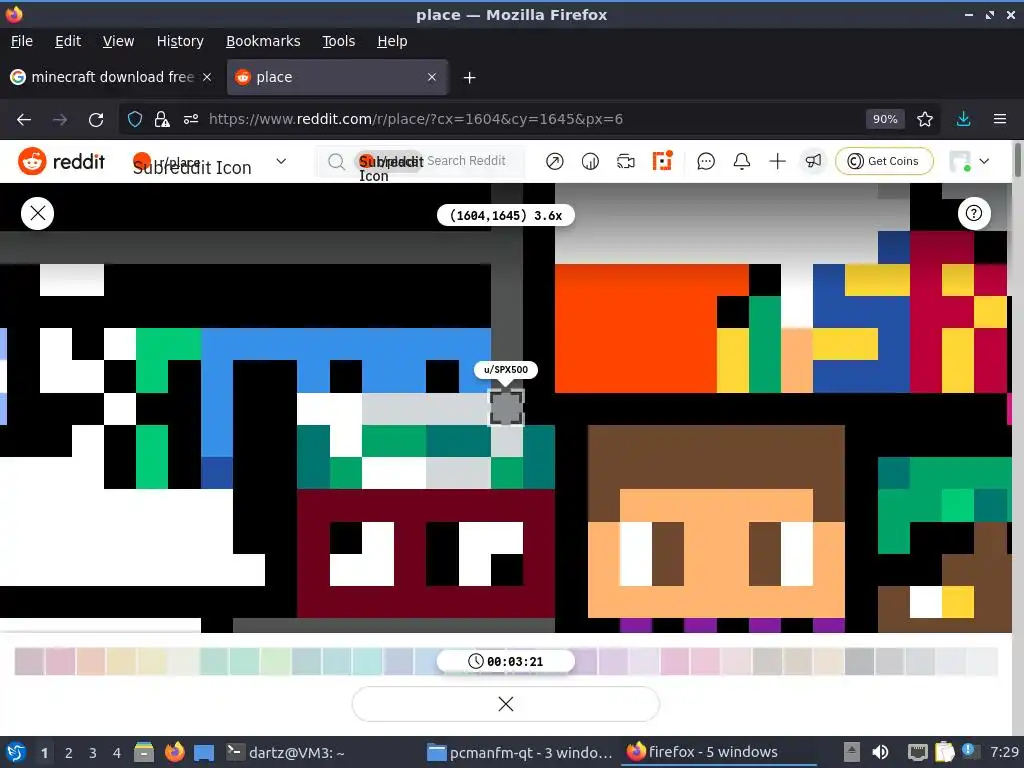
Task: Click the show desktop taskbar icon
Action: point(204,752)
